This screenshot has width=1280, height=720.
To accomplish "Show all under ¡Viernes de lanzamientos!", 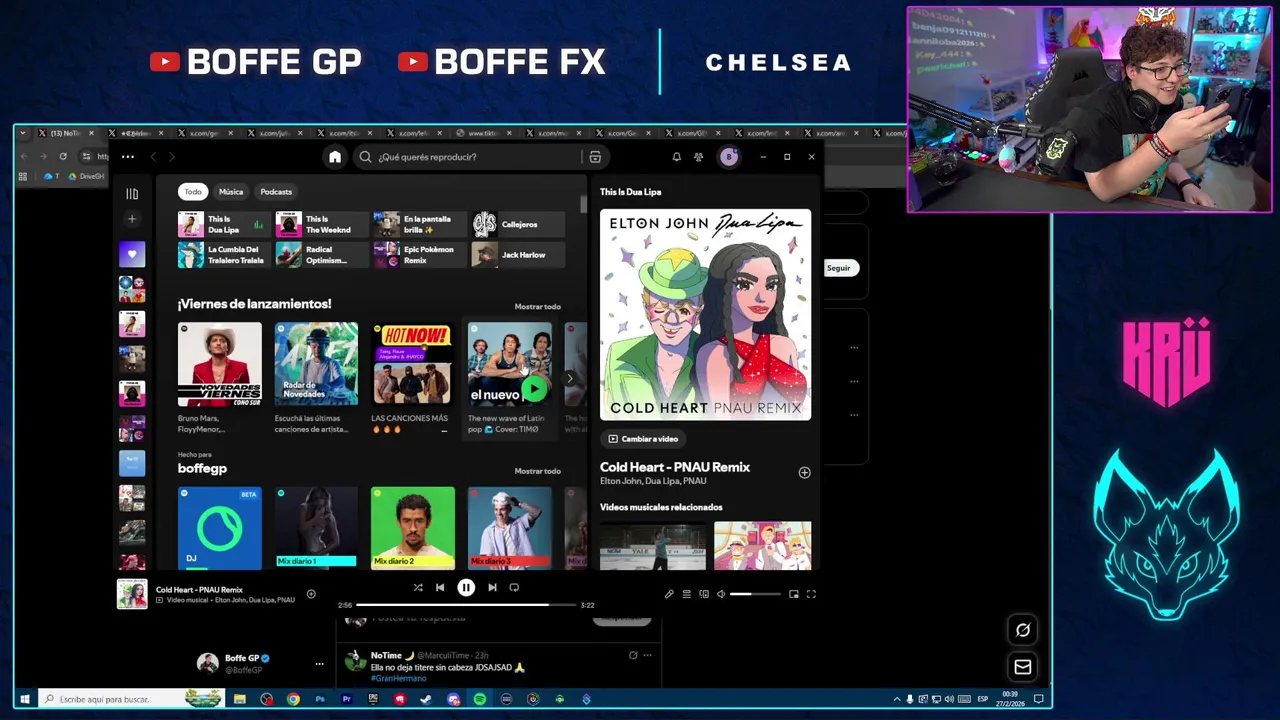I will coord(538,307).
